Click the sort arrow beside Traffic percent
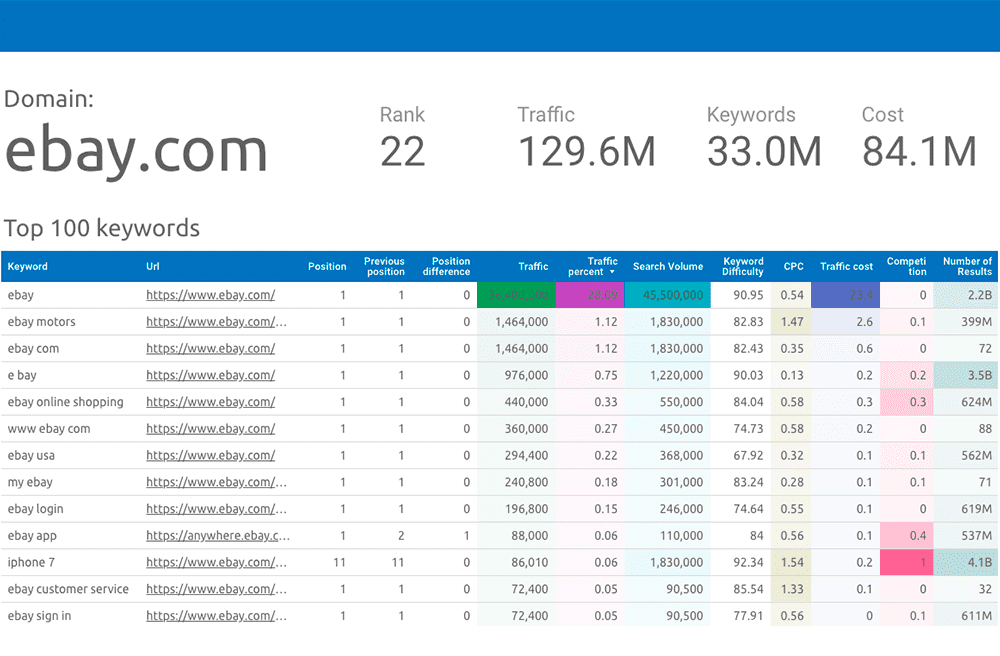Viewport: 1000px width, 656px height. pos(612,272)
